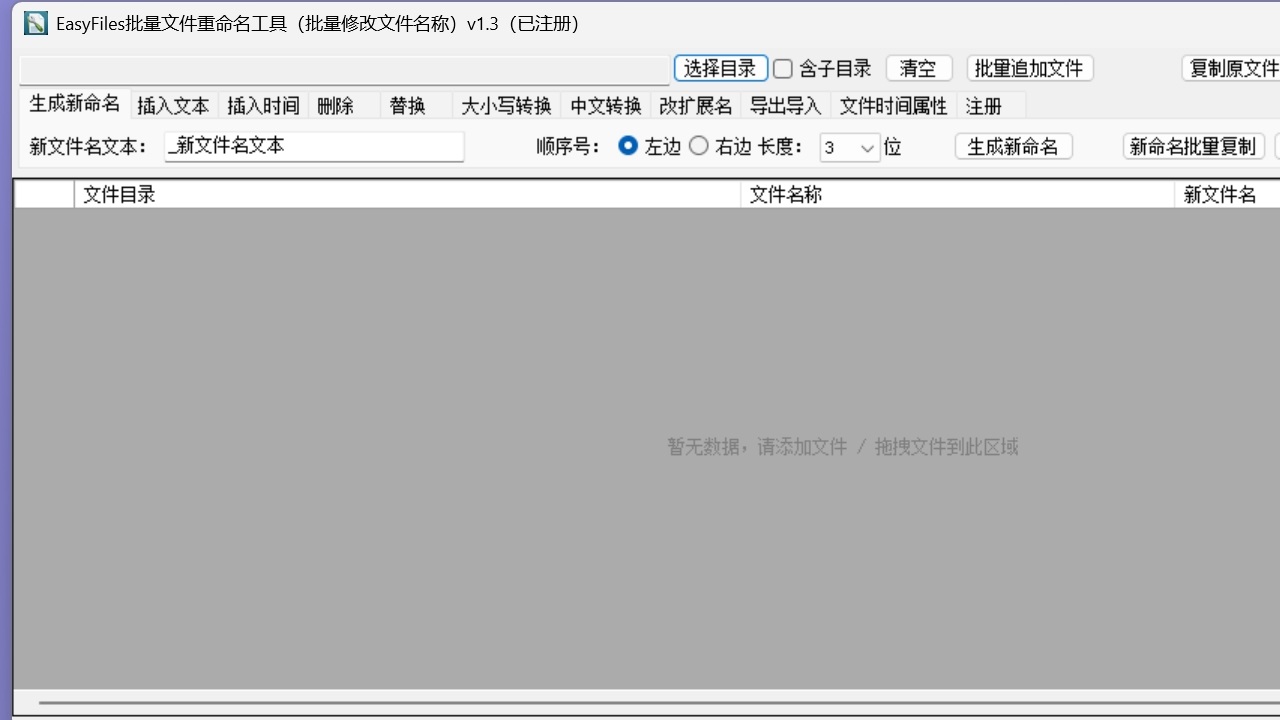Open the 文件时间属性 tab
The width and height of the screenshot is (1280, 720).
pos(893,106)
